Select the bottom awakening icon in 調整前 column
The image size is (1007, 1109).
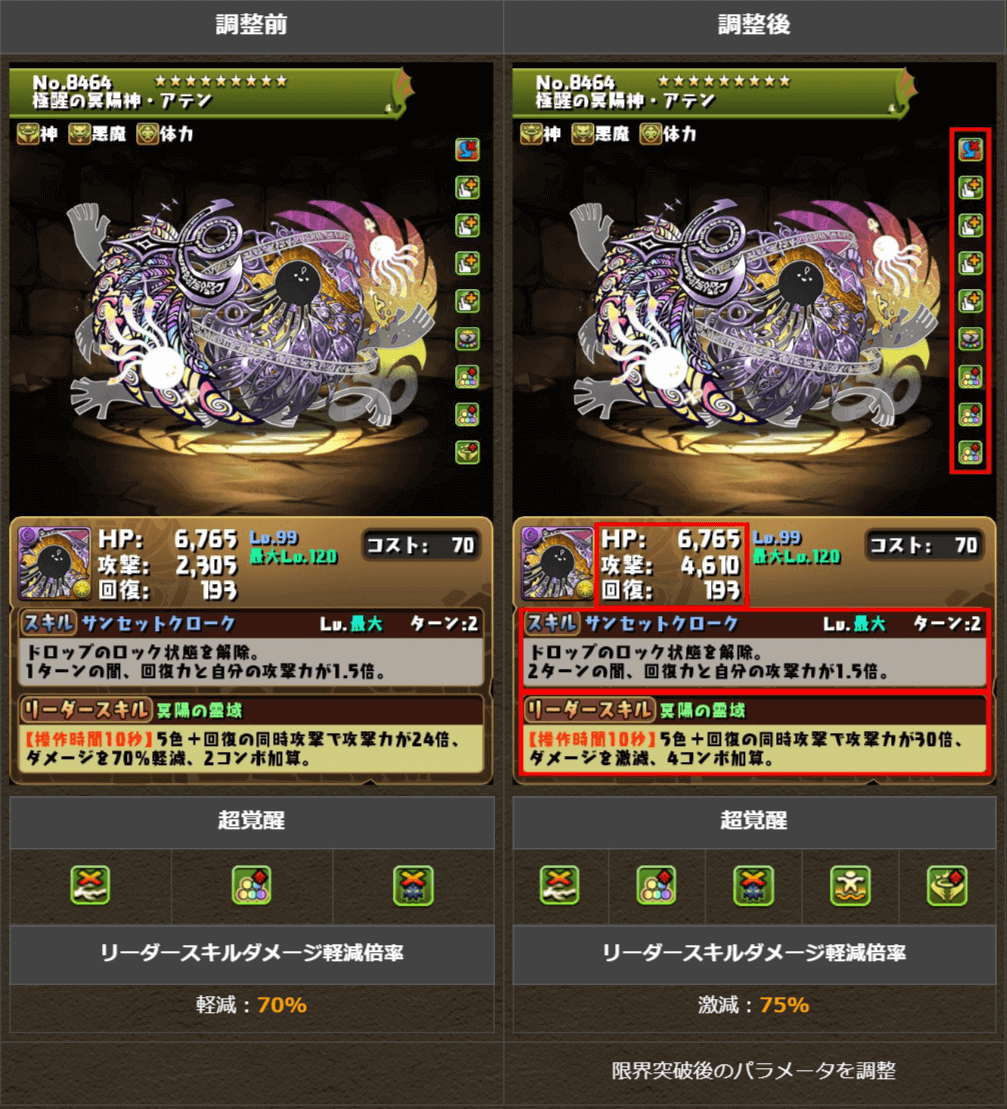[x=467, y=452]
